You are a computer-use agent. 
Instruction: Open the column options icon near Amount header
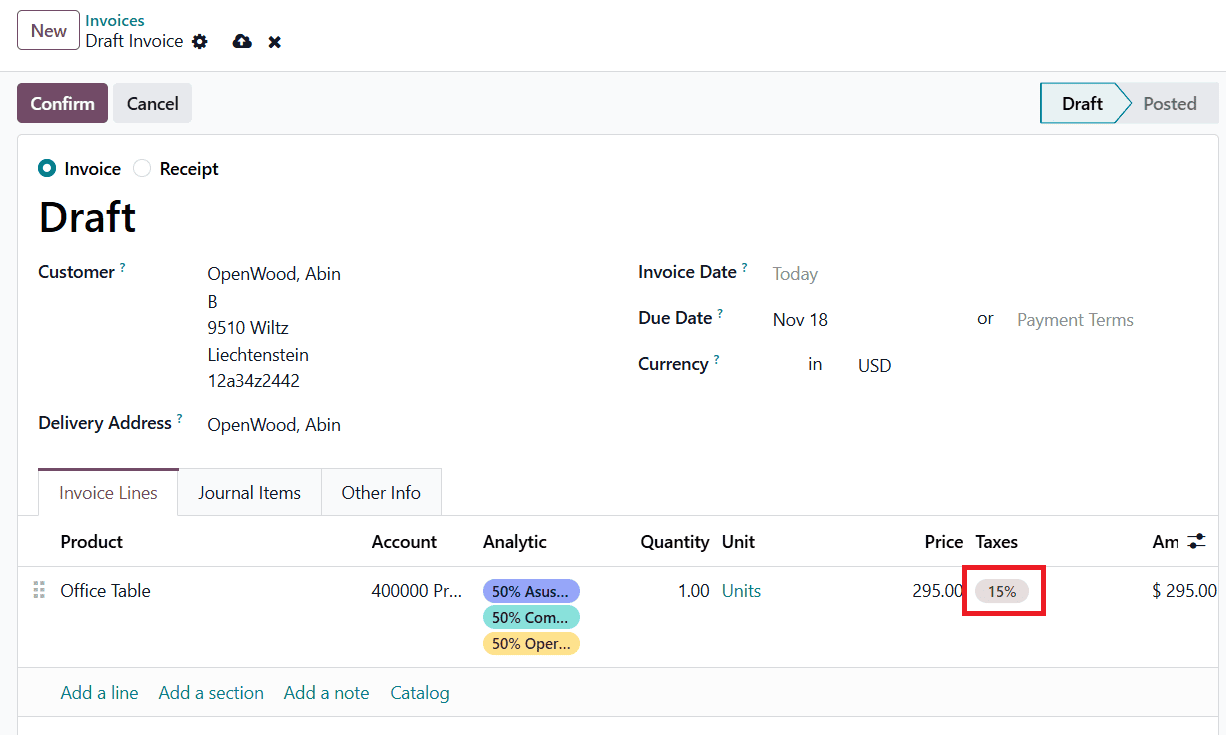pos(1196,541)
